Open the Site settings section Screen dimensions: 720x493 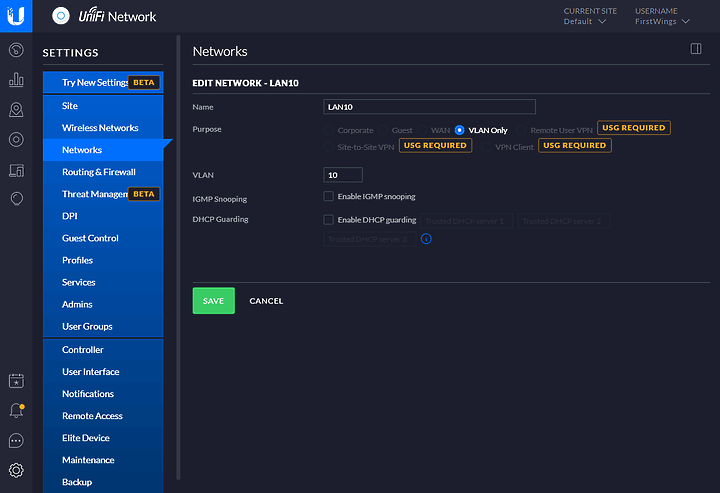[103, 106]
